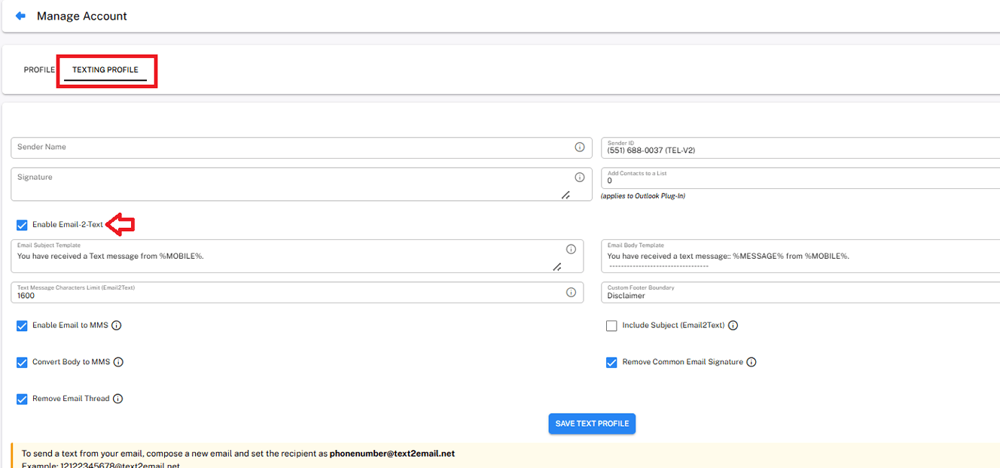The height and width of the screenshot is (468, 1000).
Task: Click the phonenumber@text2email.net address text
Action: 392,454
